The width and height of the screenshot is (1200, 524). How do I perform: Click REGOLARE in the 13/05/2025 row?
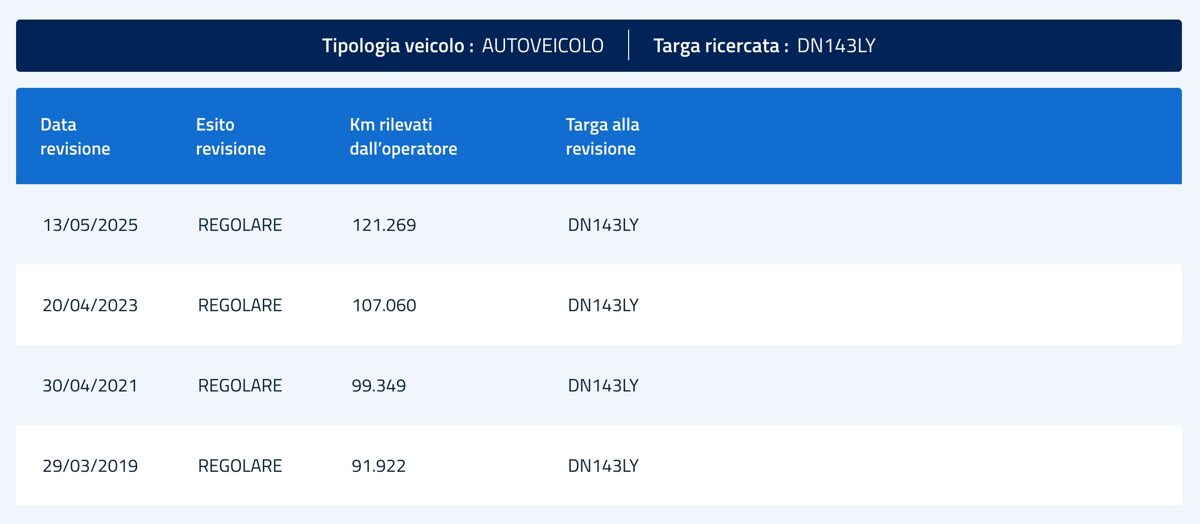pos(240,225)
